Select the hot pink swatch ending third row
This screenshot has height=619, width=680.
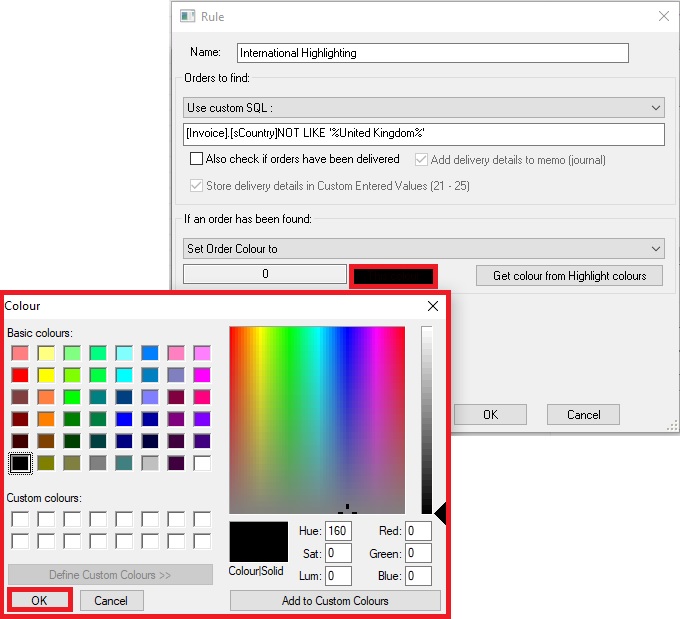click(202, 397)
